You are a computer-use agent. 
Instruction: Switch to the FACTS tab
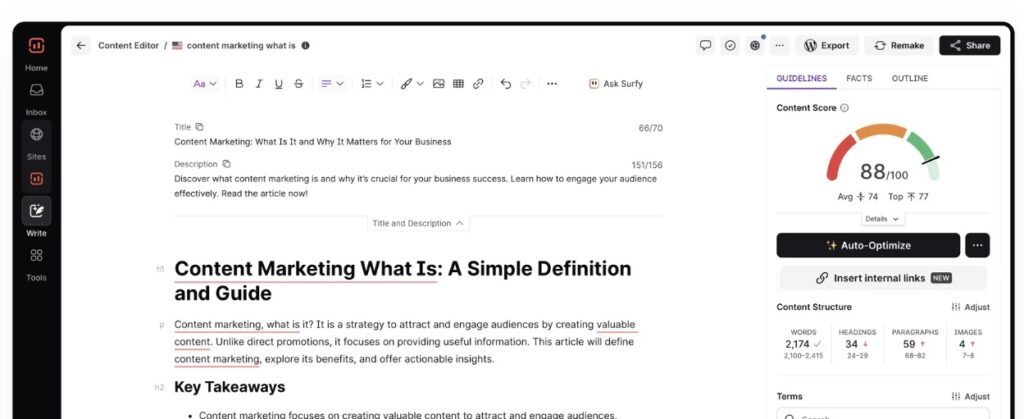[859, 78]
